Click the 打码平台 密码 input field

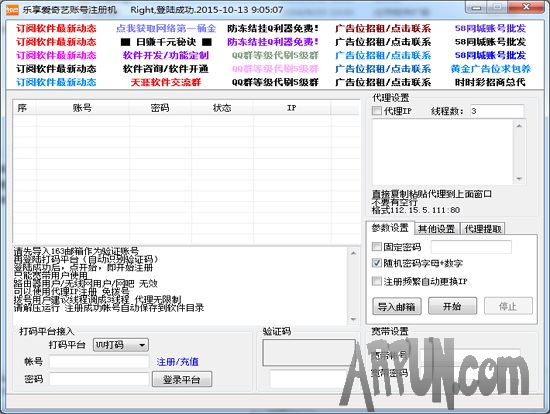click(99, 379)
